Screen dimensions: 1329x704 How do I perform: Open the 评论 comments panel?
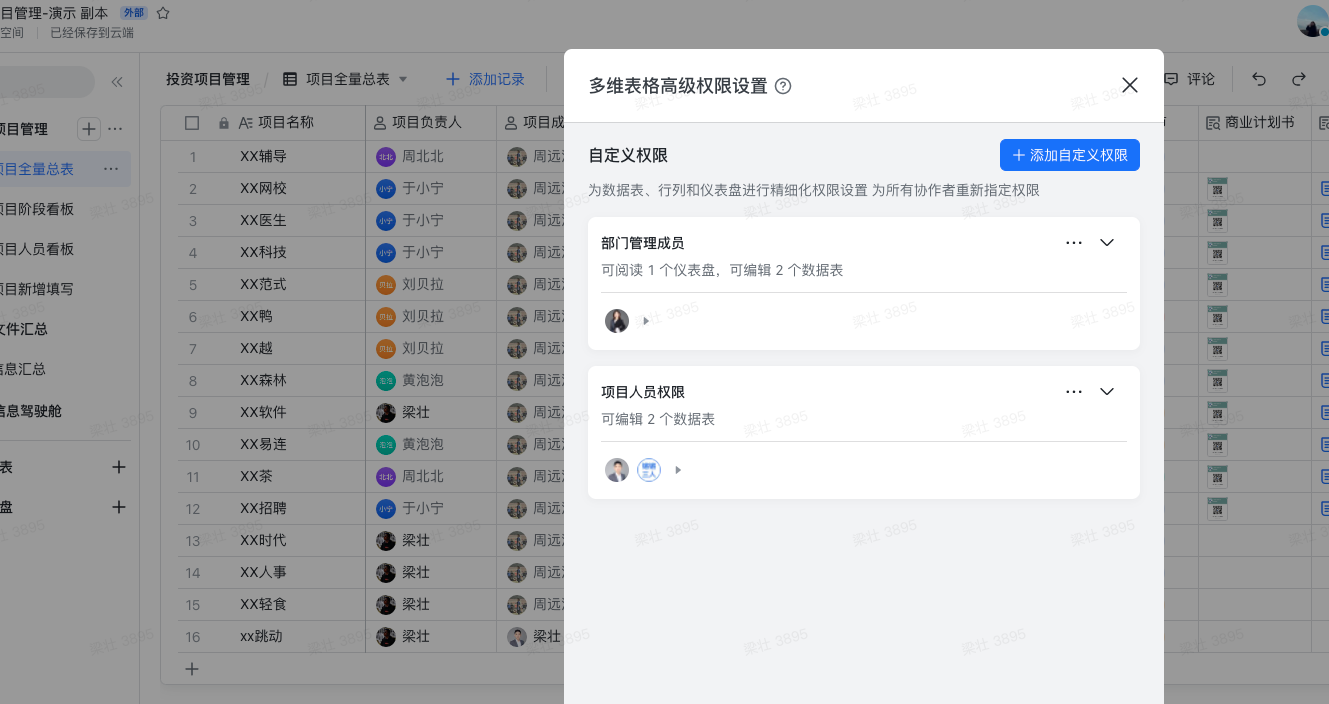click(1190, 79)
